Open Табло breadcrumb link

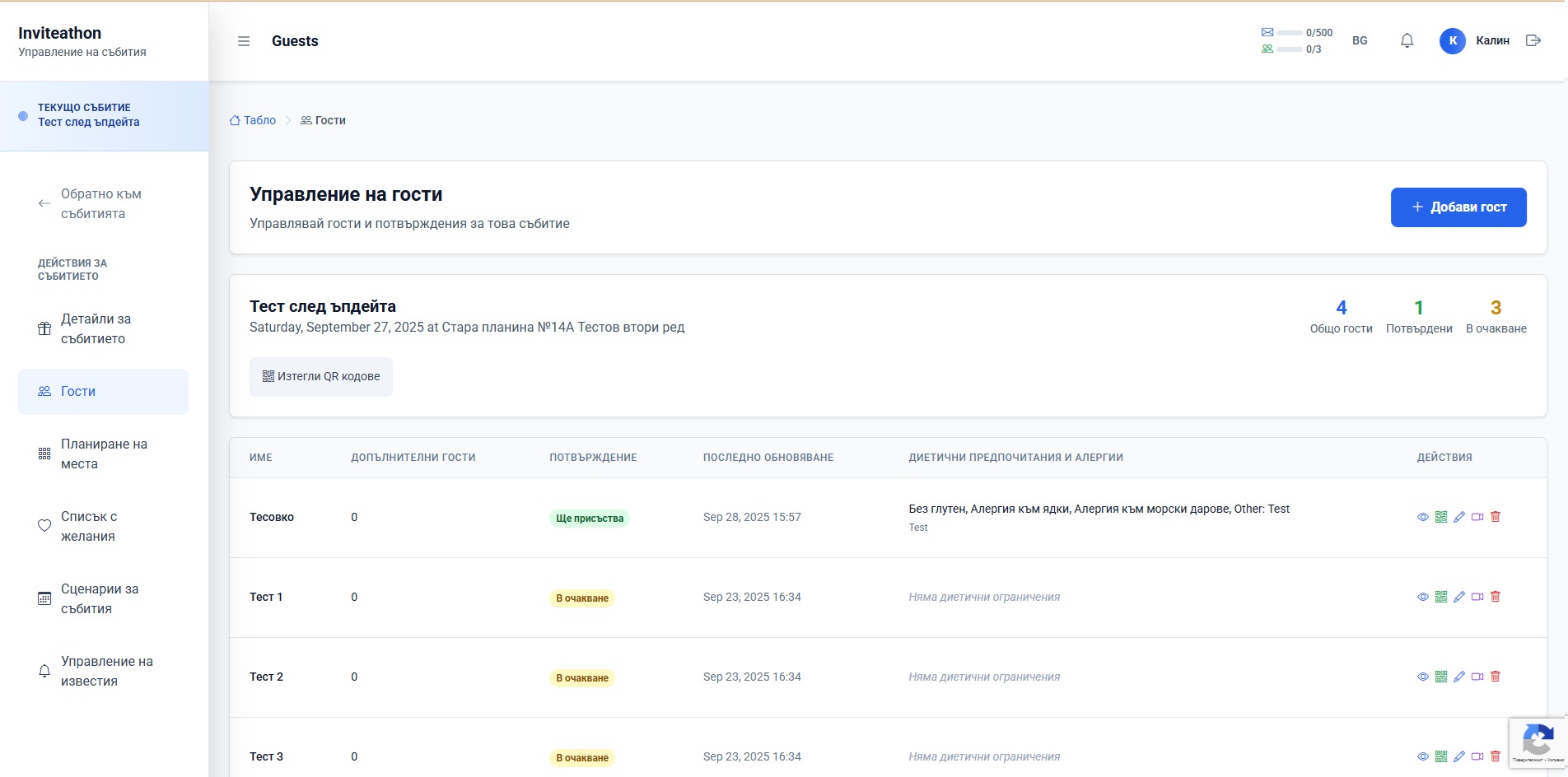(x=258, y=120)
